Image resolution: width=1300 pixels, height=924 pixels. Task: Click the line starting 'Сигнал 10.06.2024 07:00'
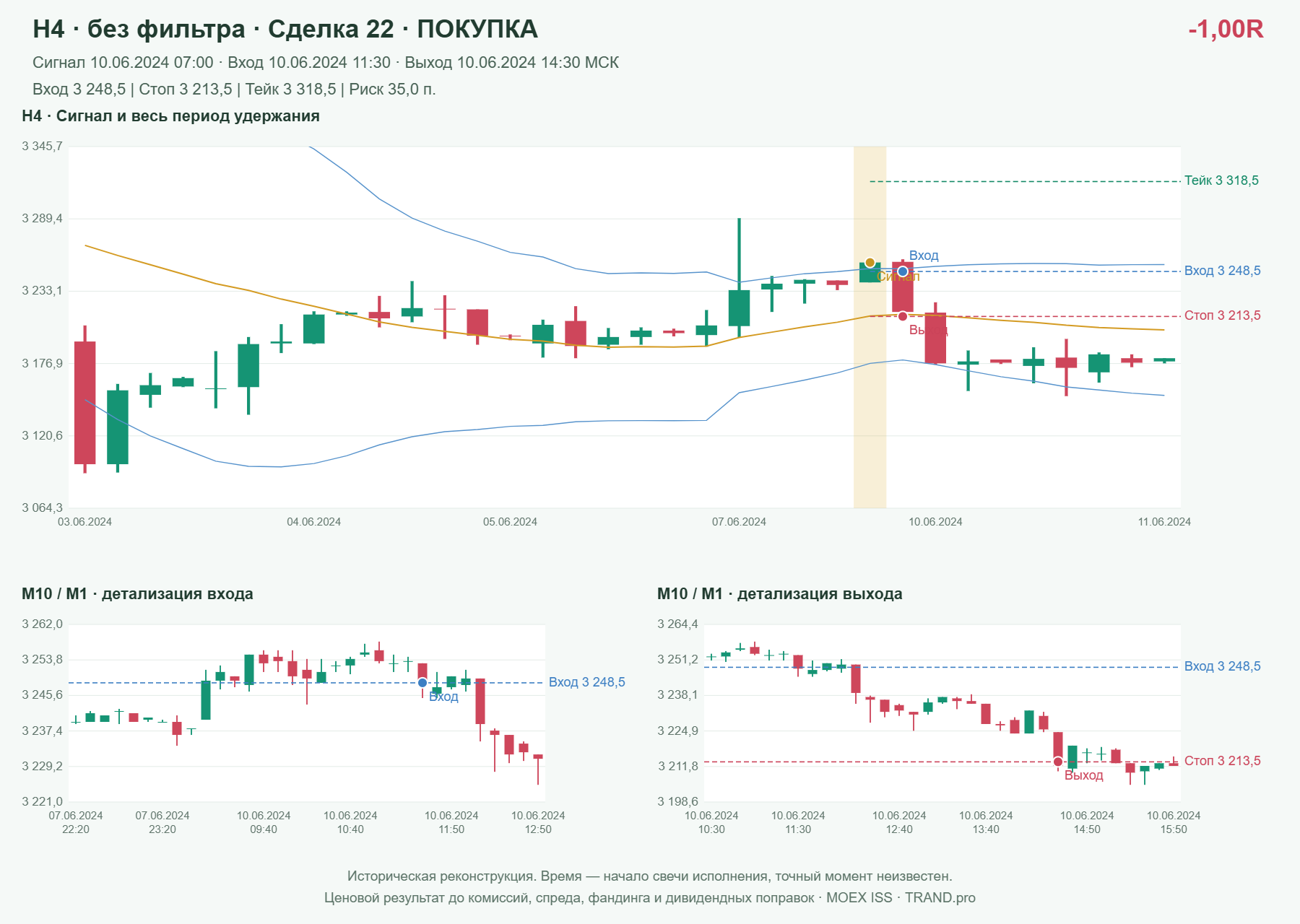coord(326,63)
